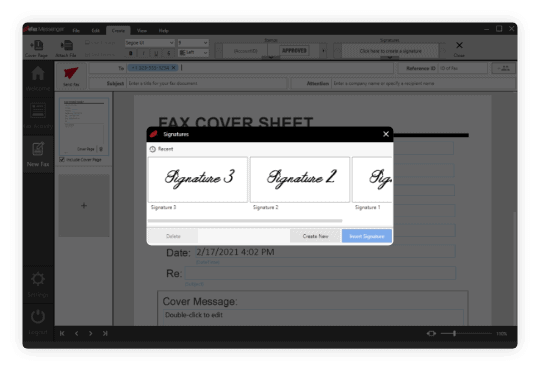Click the Cover Page ribbon icon
The width and height of the screenshot is (540, 372).
(36, 49)
